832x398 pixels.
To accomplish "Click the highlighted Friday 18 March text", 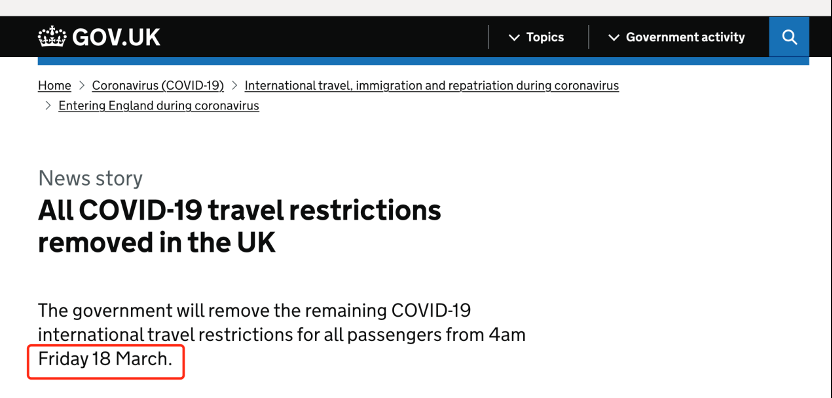I will point(105,359).
